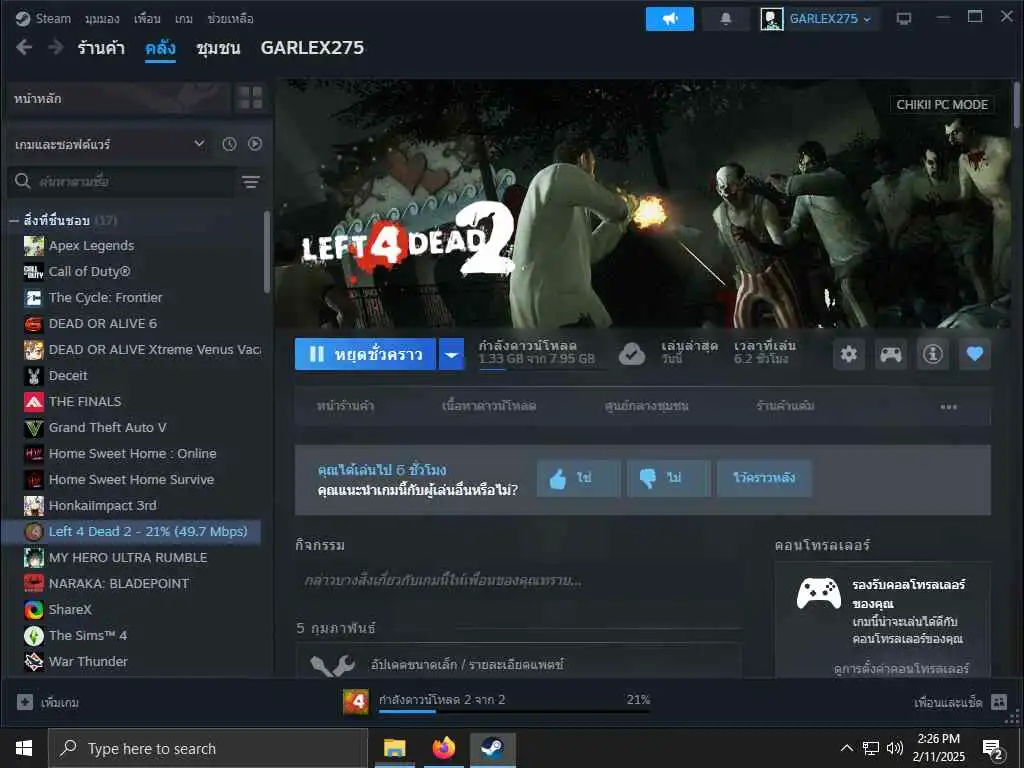This screenshot has height=768, width=1024.
Task: Go to the ร้านค้า store tab
Action: pyautogui.click(x=101, y=48)
